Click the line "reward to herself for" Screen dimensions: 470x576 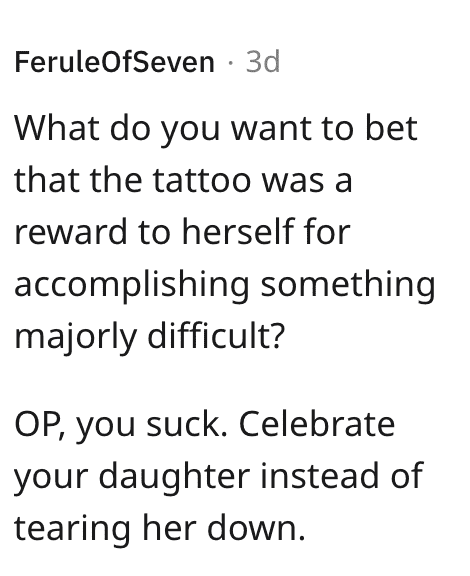[182, 231]
